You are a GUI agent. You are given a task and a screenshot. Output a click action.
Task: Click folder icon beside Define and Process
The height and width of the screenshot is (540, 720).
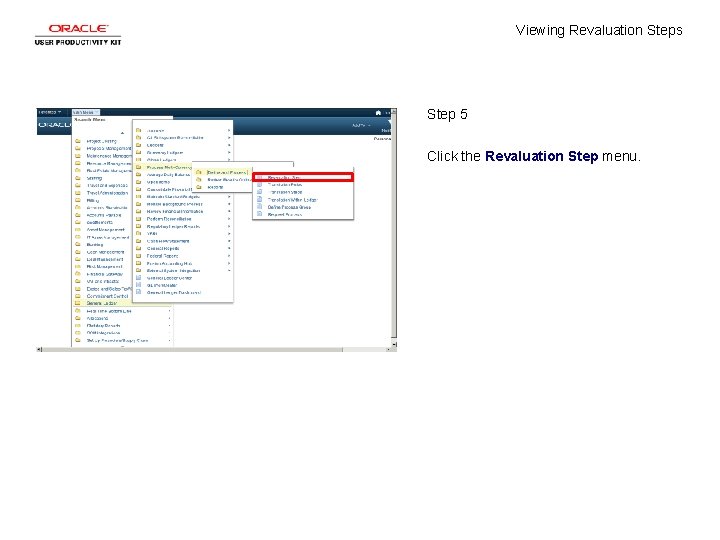click(x=199, y=172)
